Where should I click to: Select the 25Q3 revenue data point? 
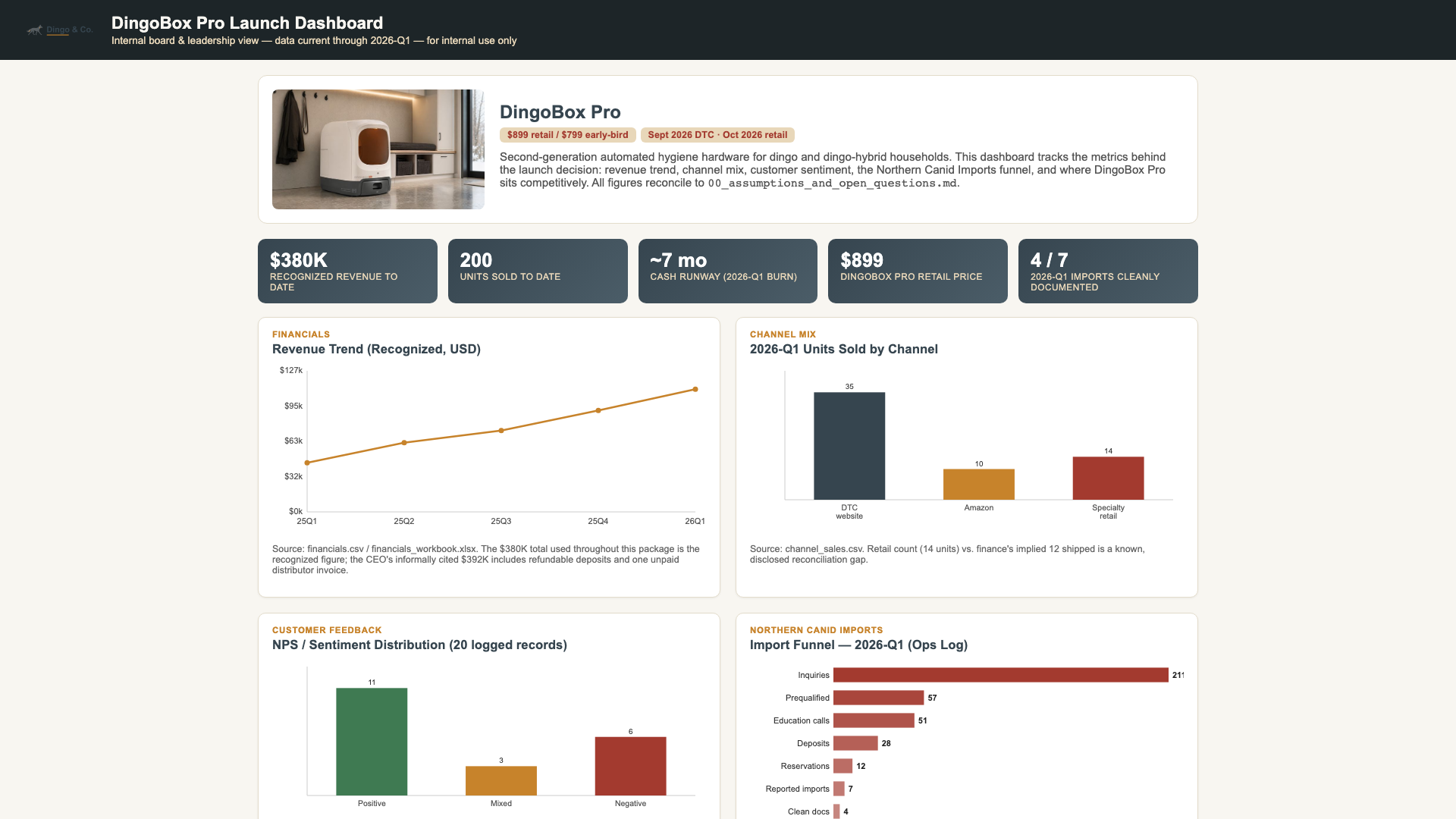coord(501,431)
